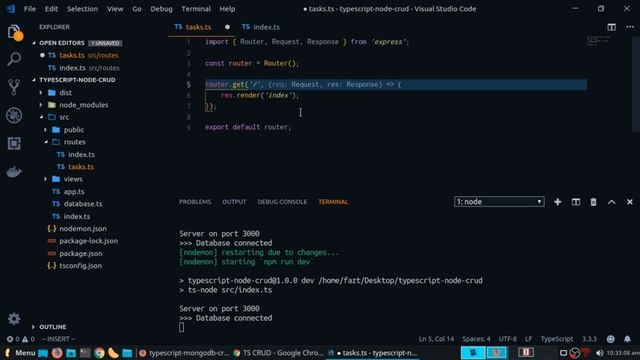Open app.ts in the file tree

click(73, 191)
